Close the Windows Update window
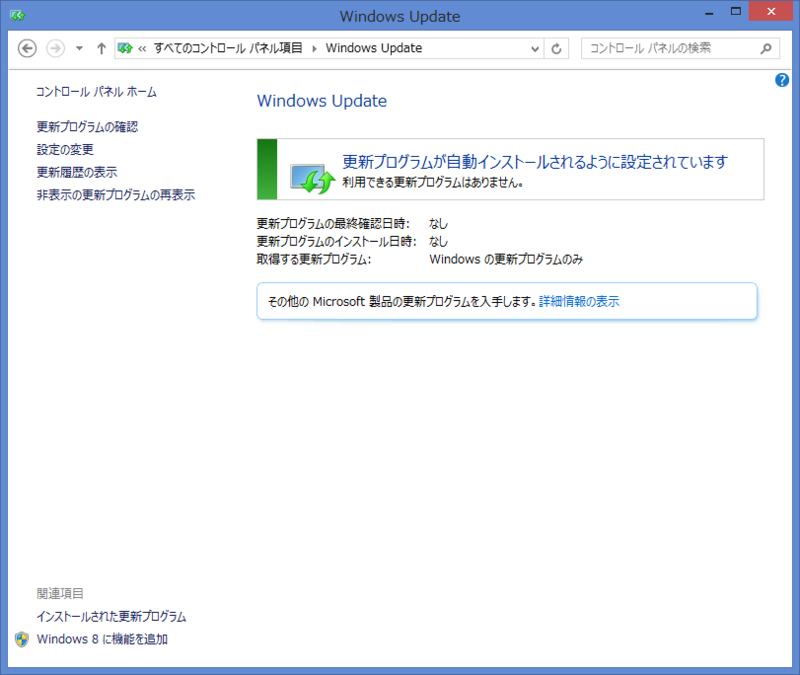Image resolution: width=800 pixels, height=675 pixels. (770, 11)
